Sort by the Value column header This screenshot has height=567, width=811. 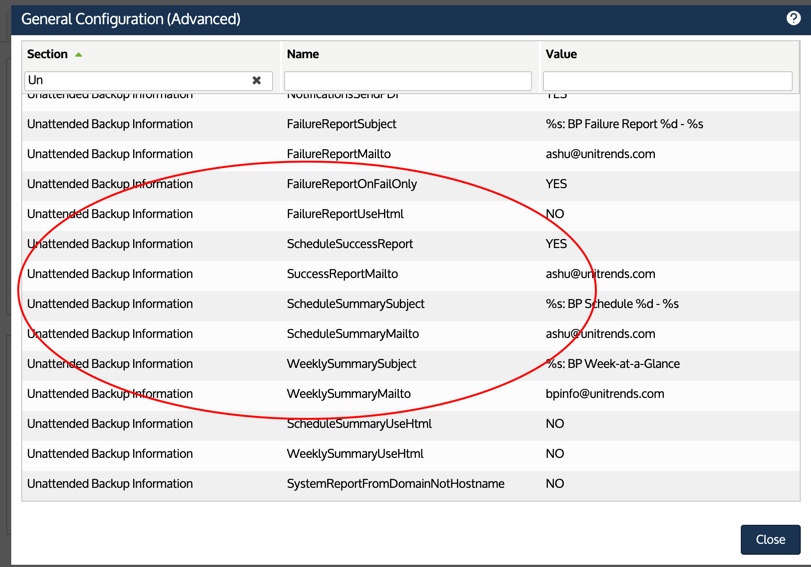(561, 54)
